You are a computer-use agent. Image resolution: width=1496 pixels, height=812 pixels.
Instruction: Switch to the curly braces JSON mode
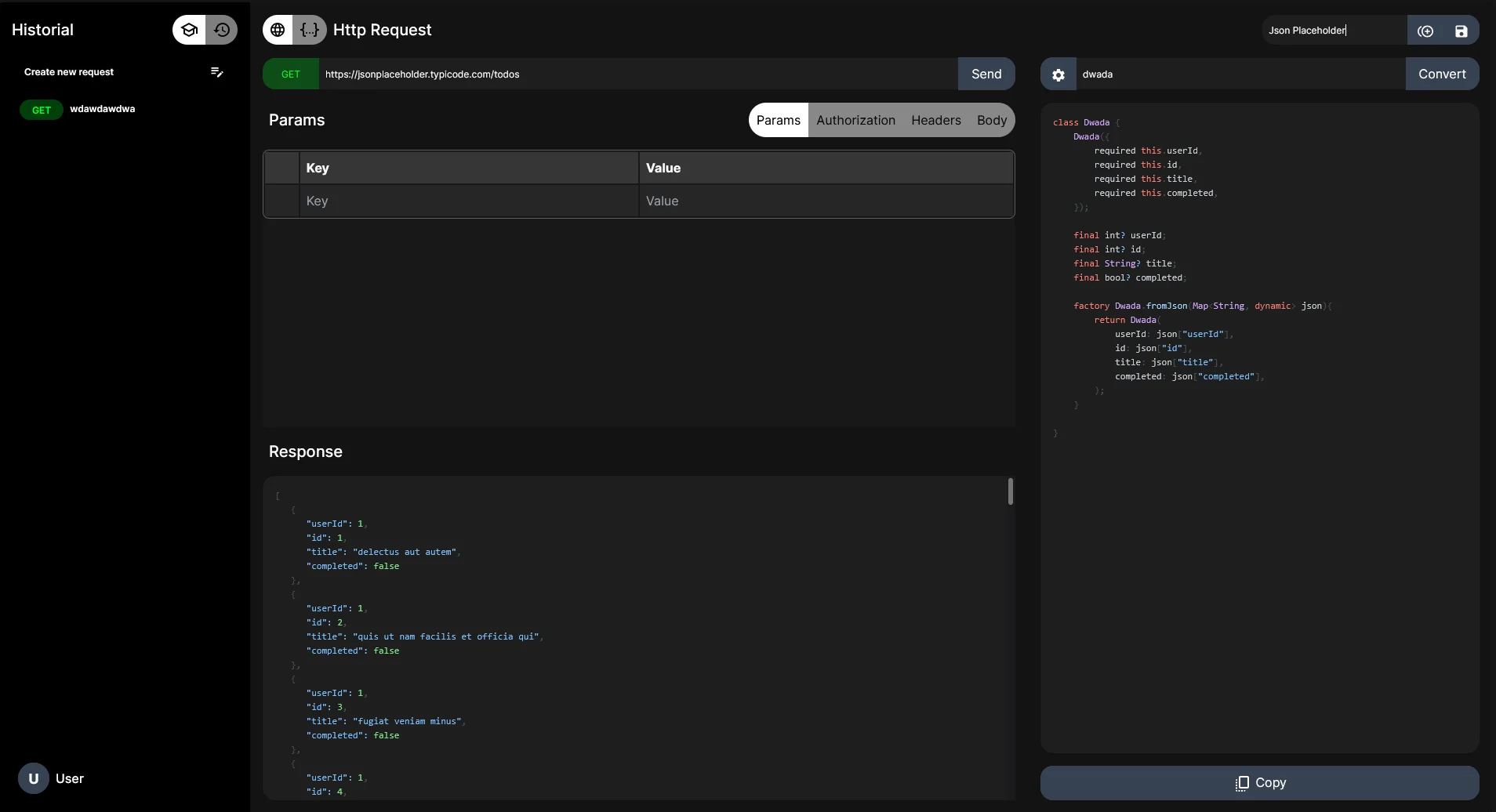(310, 30)
